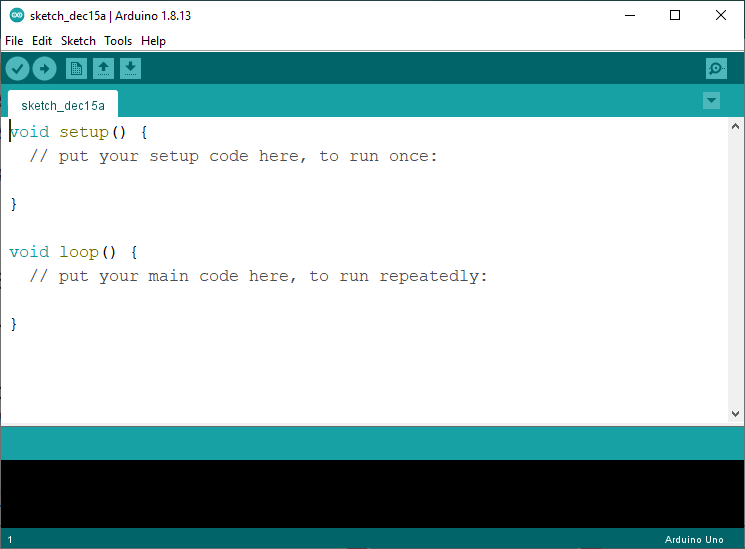Open the Tools menu
The height and width of the screenshot is (549, 745).
(118, 41)
